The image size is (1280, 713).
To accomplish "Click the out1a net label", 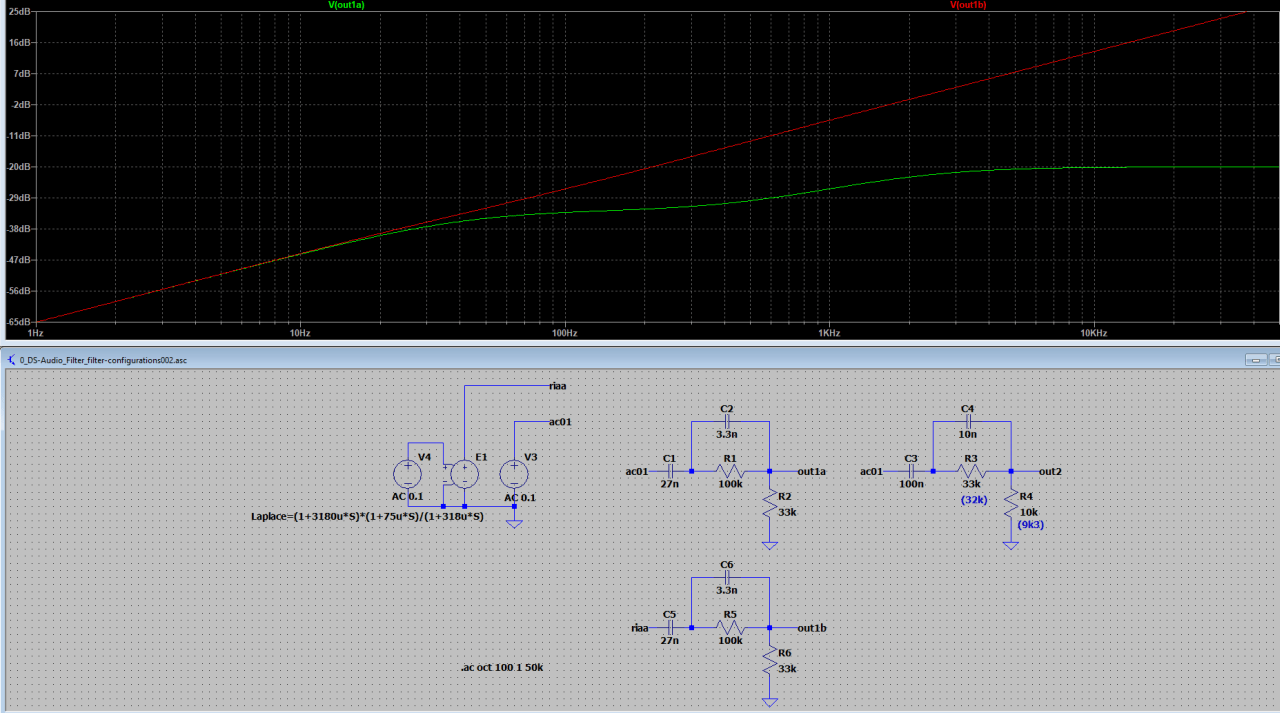I will tap(811, 471).
